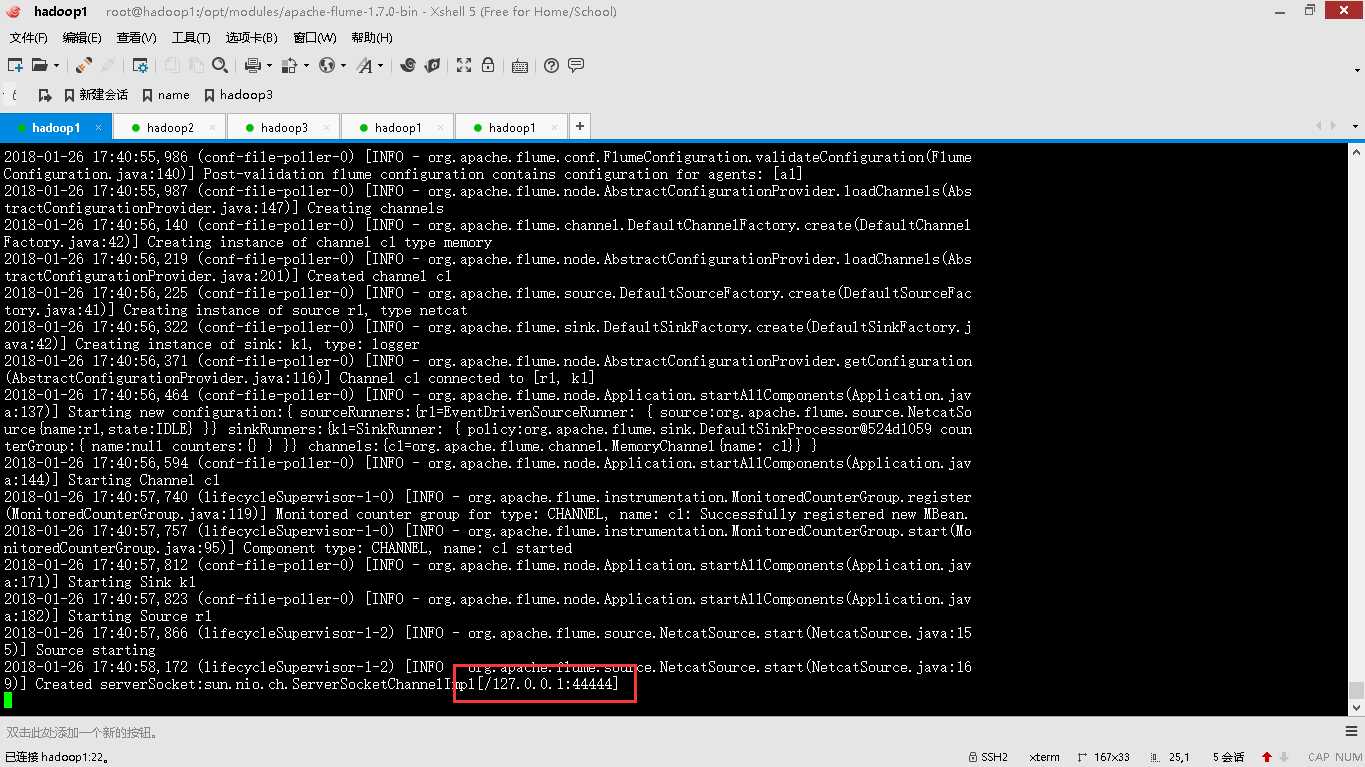
Task: Open the 选项卡(B) menu
Action: click(251, 38)
